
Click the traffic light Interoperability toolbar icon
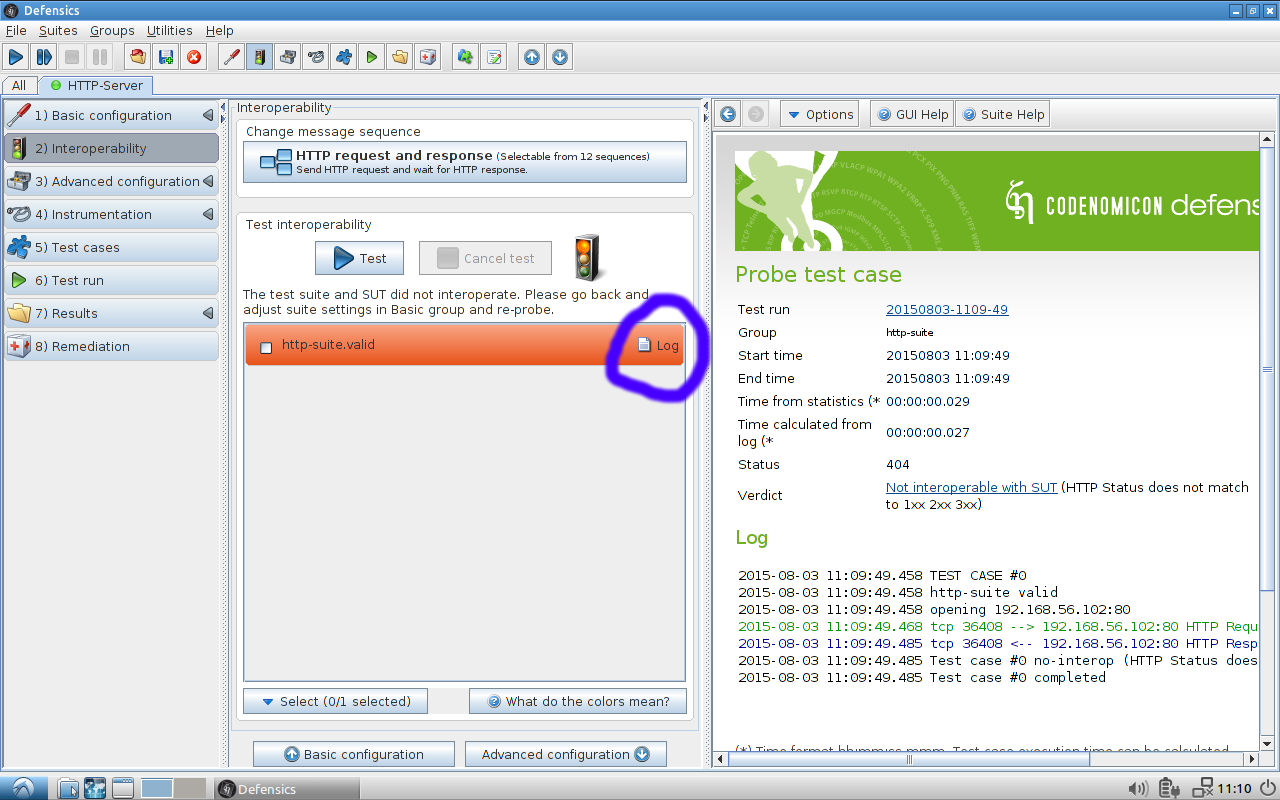(260, 57)
